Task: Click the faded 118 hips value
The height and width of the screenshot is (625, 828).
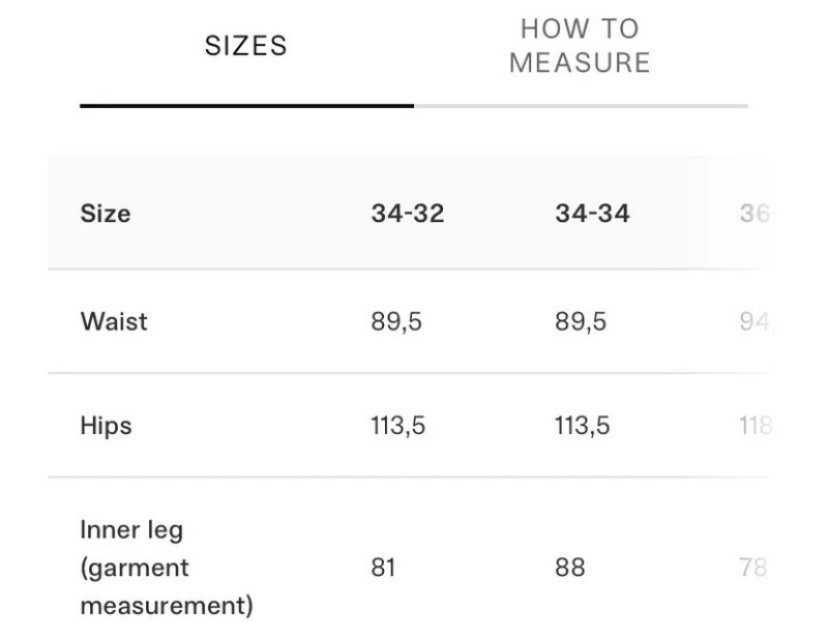Action: pos(755,425)
